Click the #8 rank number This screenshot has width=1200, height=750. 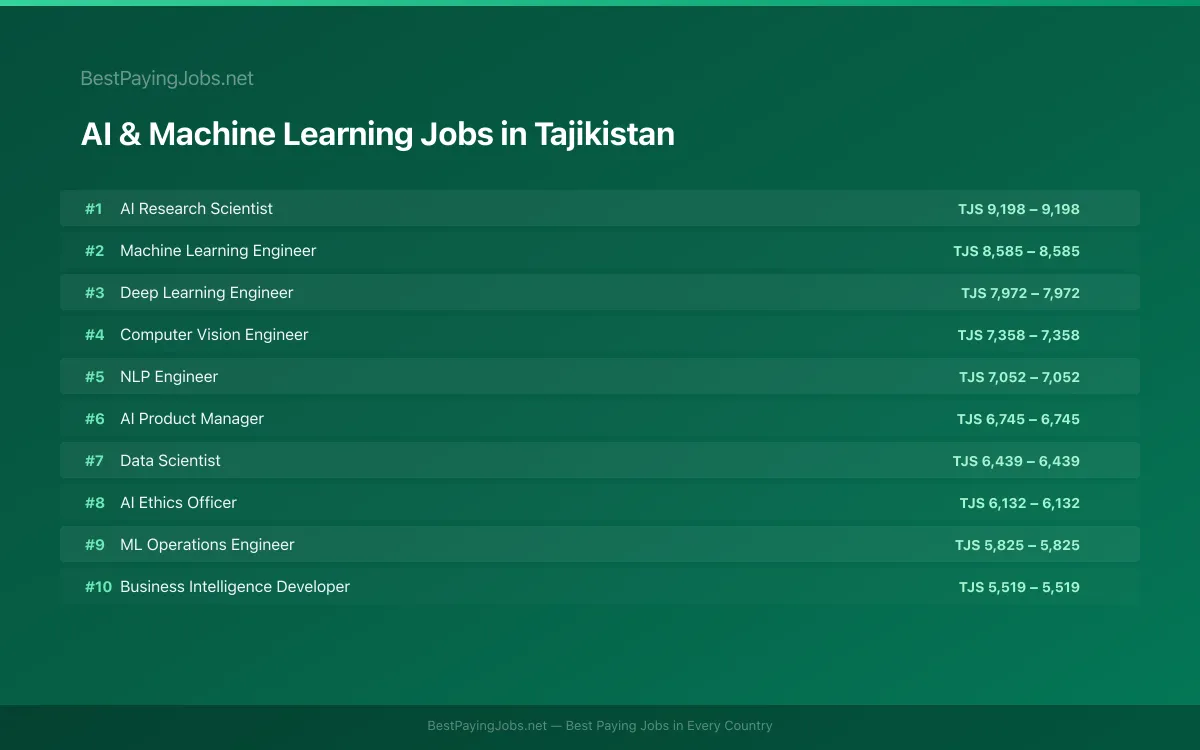coord(94,503)
